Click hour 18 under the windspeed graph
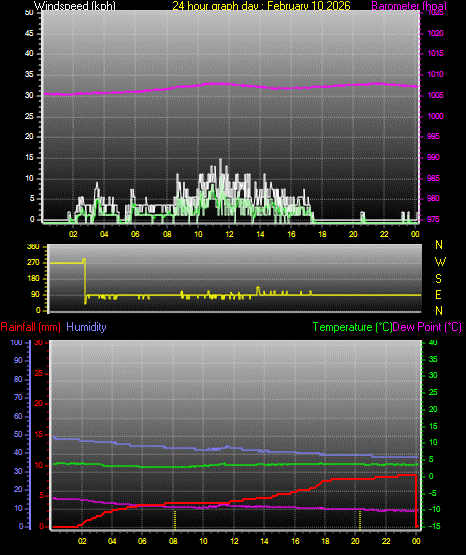Screen dimensions: 466x555 [322, 234]
